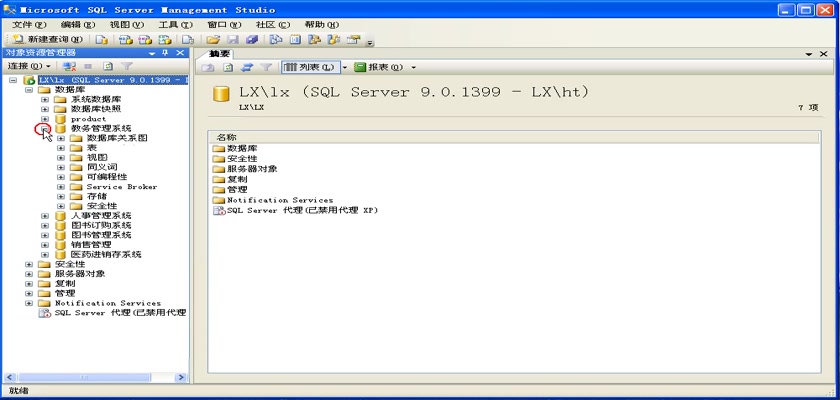The width and height of the screenshot is (840, 400).
Task: Click the Up one level icon in Summary toolbar
Action: (x=208, y=67)
